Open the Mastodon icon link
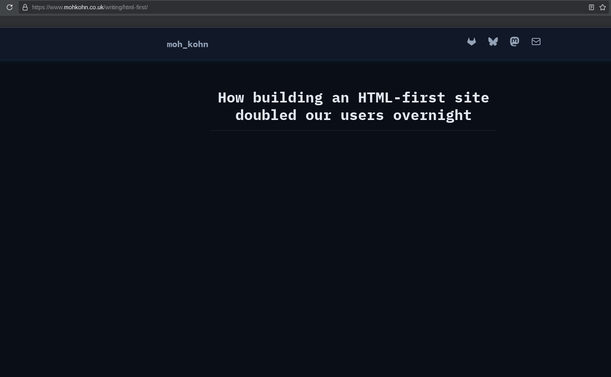The height and width of the screenshot is (377, 611). pyautogui.click(x=514, y=41)
